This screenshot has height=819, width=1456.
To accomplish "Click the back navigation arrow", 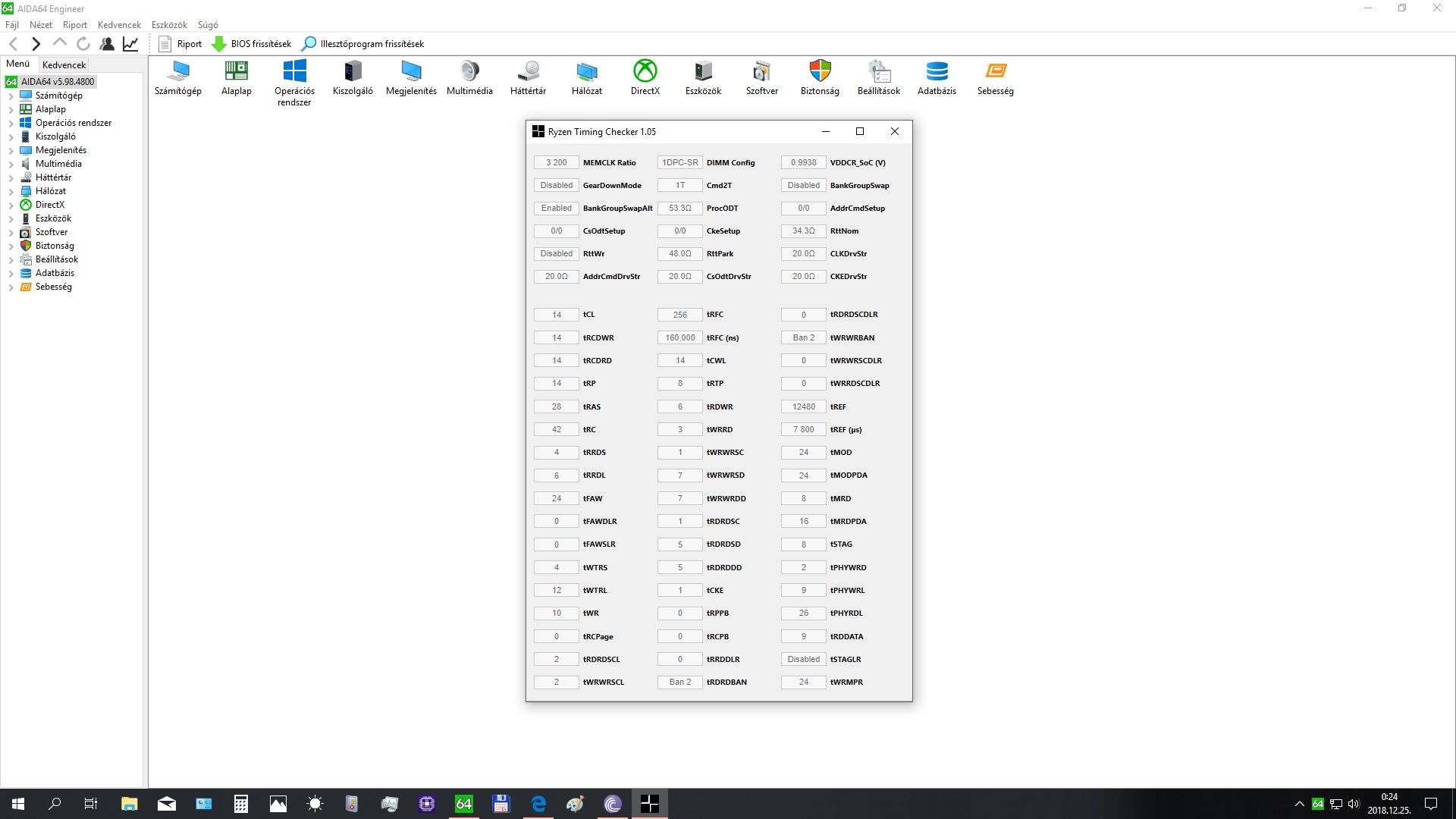I will coord(13,44).
